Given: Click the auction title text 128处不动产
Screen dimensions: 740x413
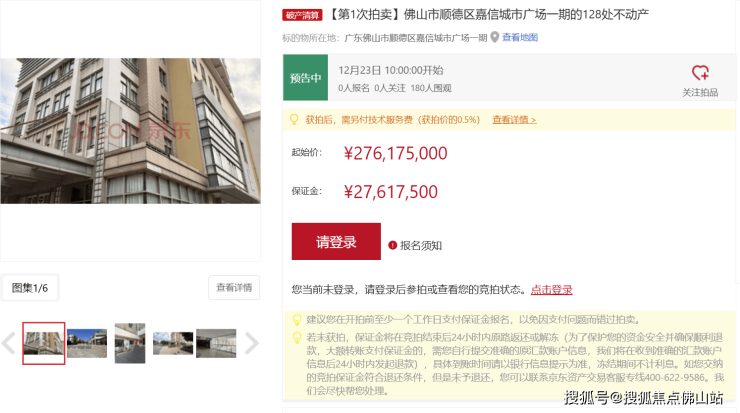Looking at the screenshot, I should click(x=615, y=15).
